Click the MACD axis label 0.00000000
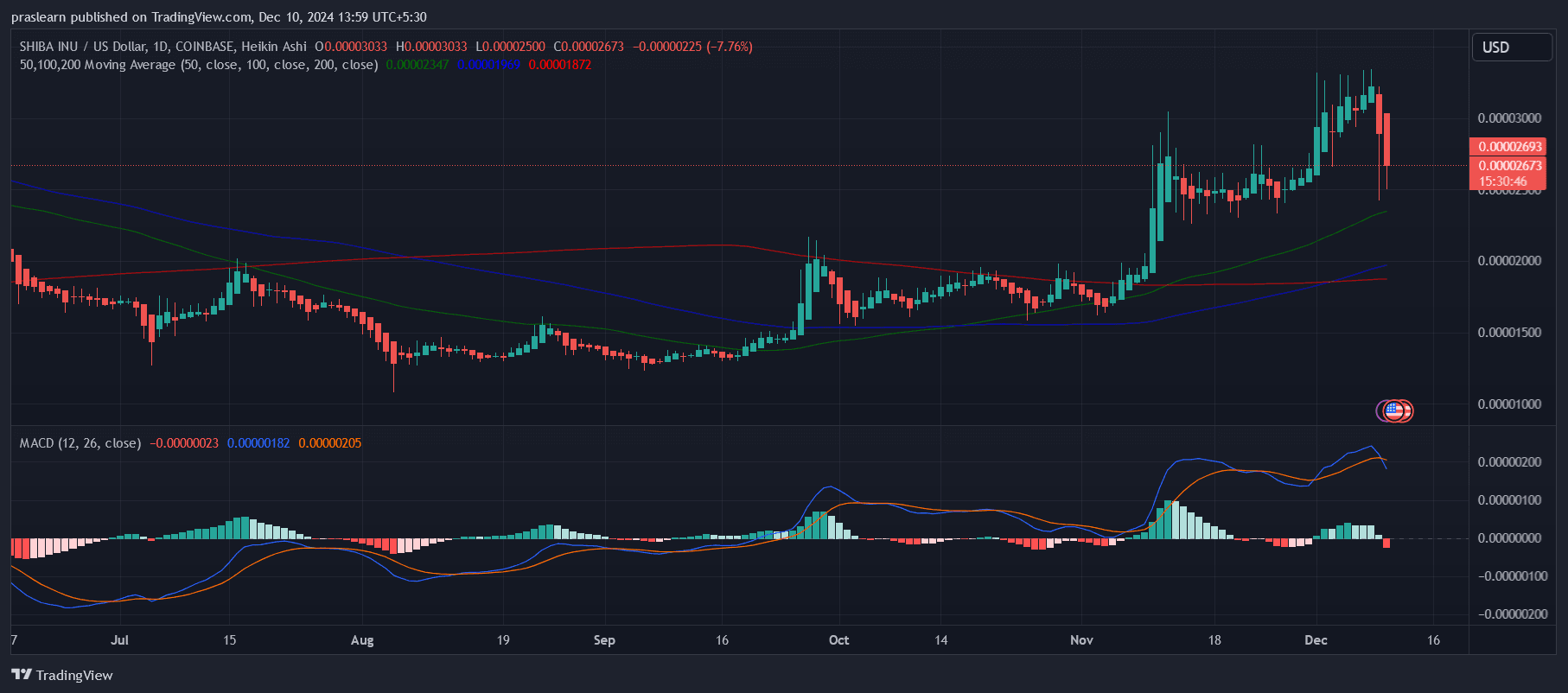 [1509, 538]
